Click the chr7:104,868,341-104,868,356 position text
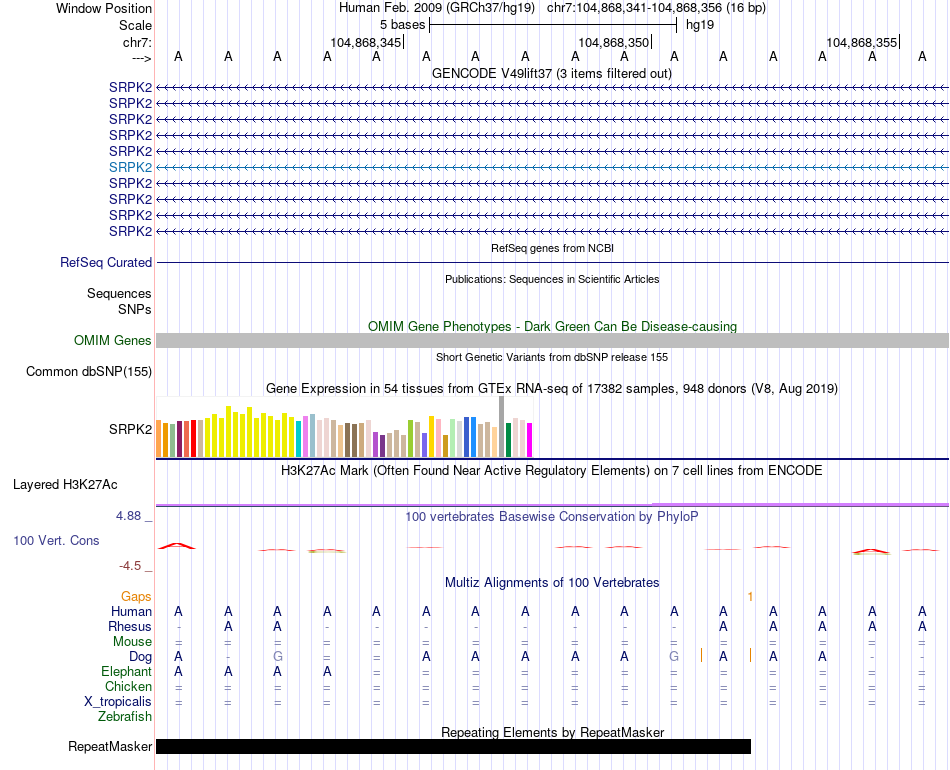Viewport: 950px width, 770px height. point(656,8)
